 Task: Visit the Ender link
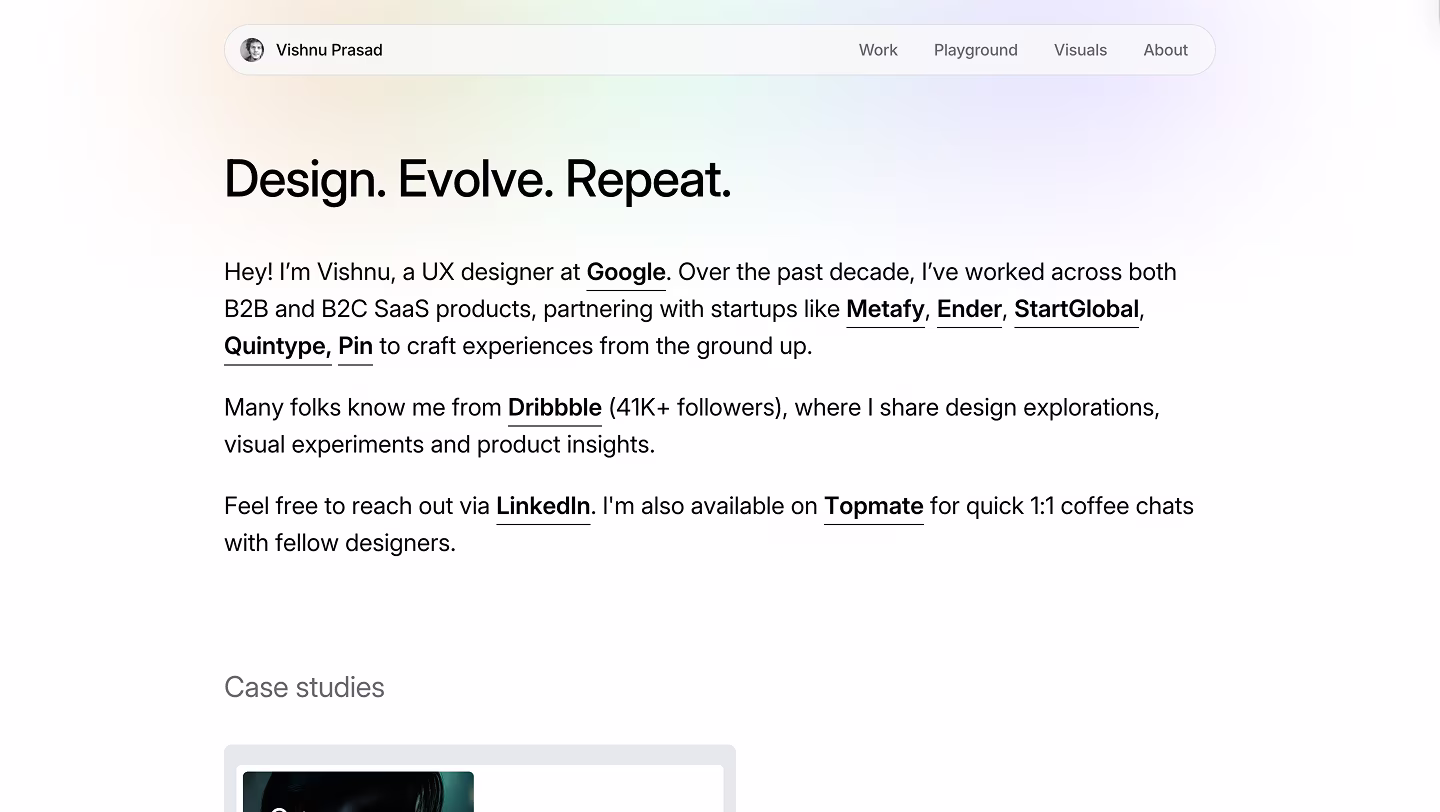click(x=969, y=309)
